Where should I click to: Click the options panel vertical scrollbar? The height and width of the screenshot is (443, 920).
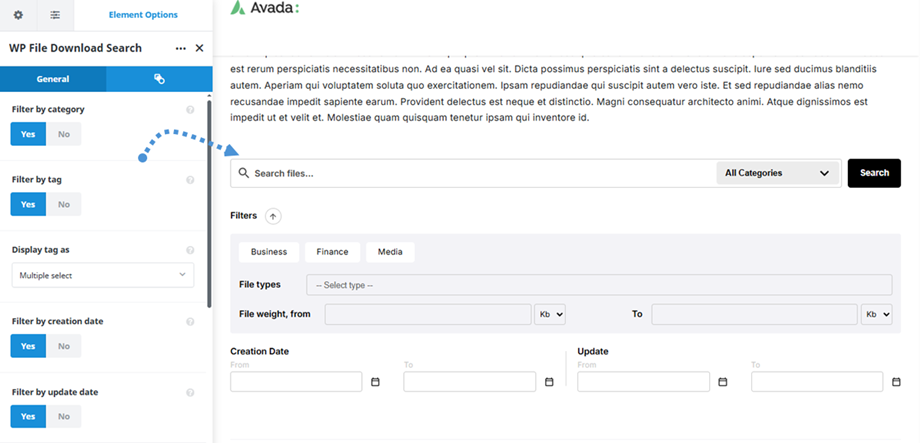click(209, 204)
